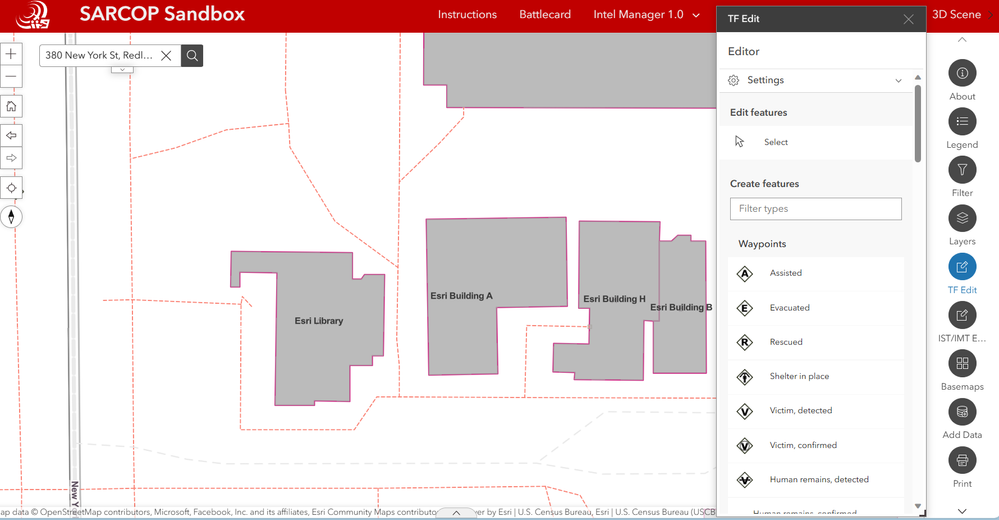This screenshot has height=520, width=999.
Task: Open the Add Data widget
Action: pos(962,412)
